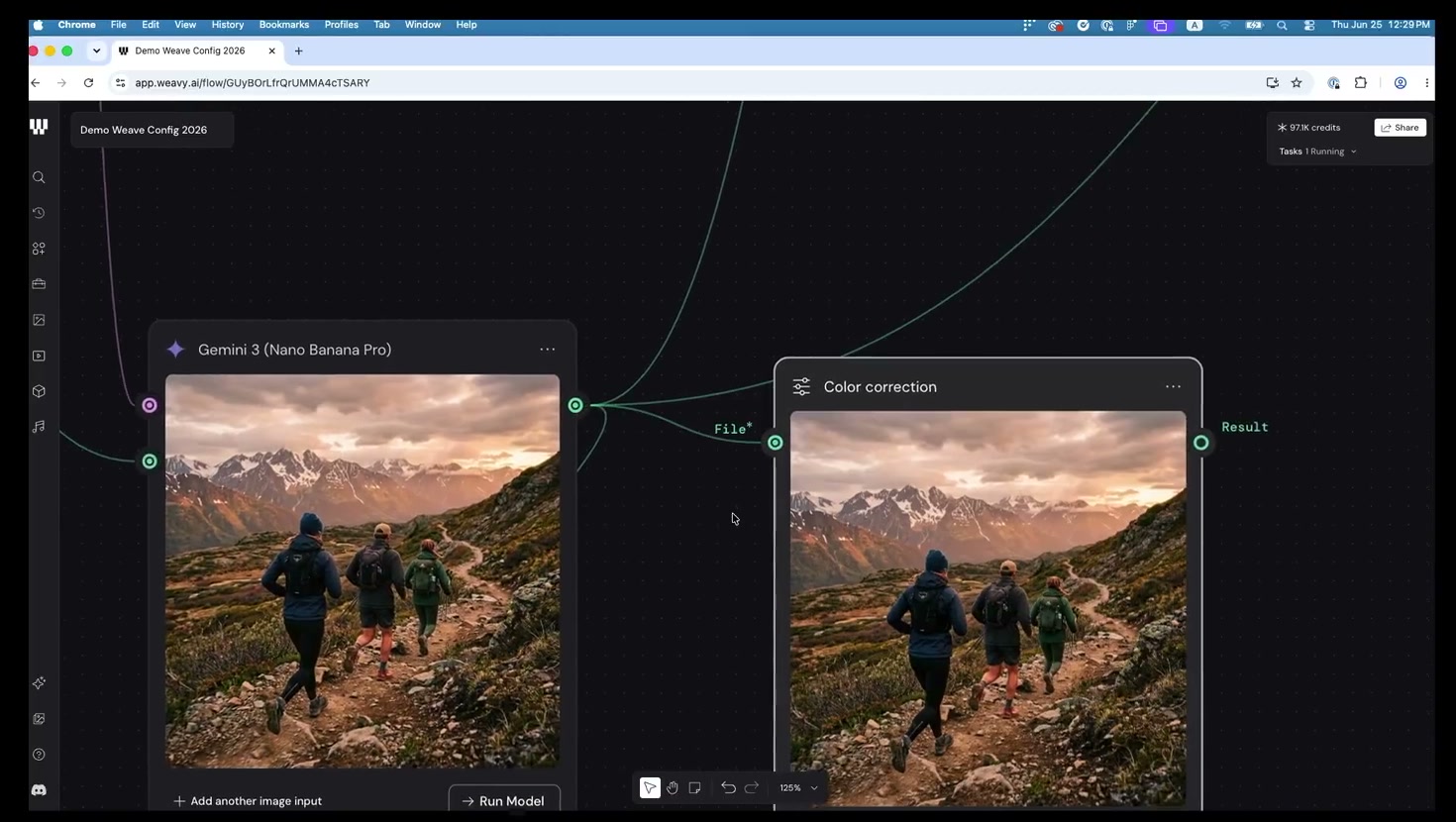The image size is (1456, 822).
Task: Click the green lower input connector on the Gemini 3 node
Action: [x=150, y=462]
